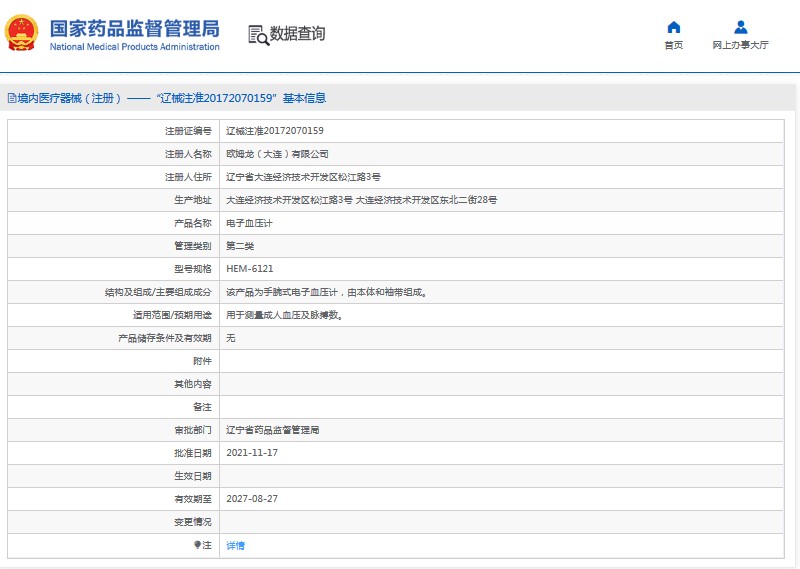
Task: Click the national emblem logo
Action: pyautogui.click(x=21, y=33)
